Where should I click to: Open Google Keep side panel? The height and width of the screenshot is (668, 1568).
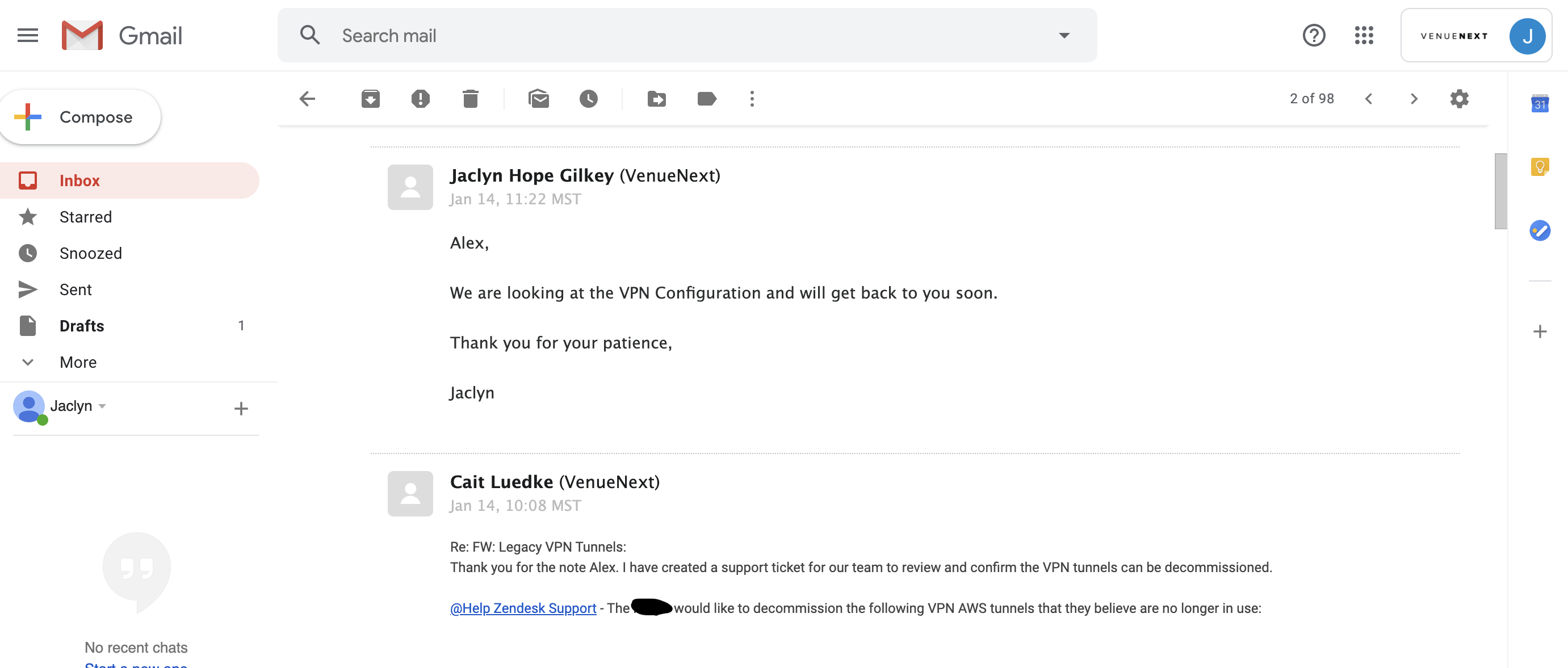1540,167
